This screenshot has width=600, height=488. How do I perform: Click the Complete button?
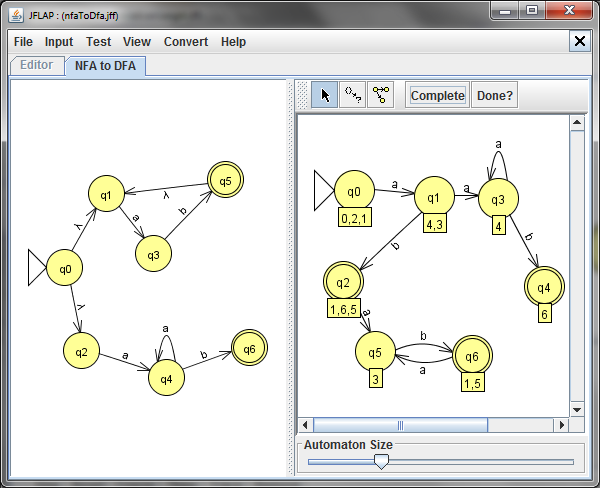click(x=438, y=95)
